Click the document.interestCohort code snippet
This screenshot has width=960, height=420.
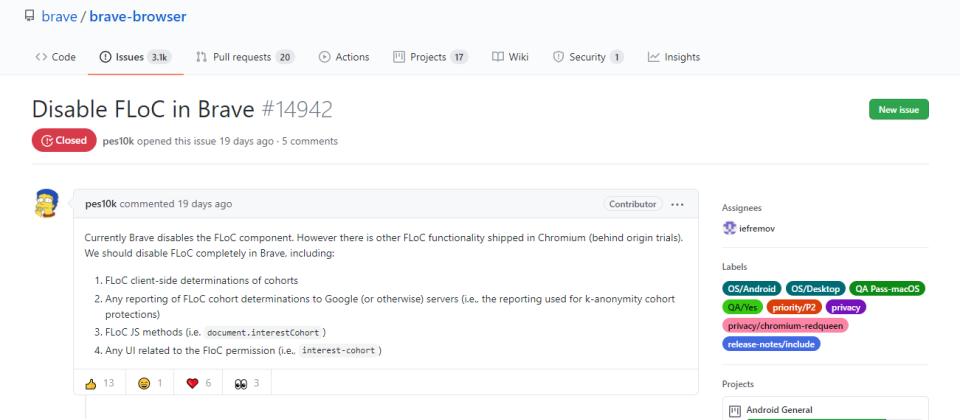263,333
